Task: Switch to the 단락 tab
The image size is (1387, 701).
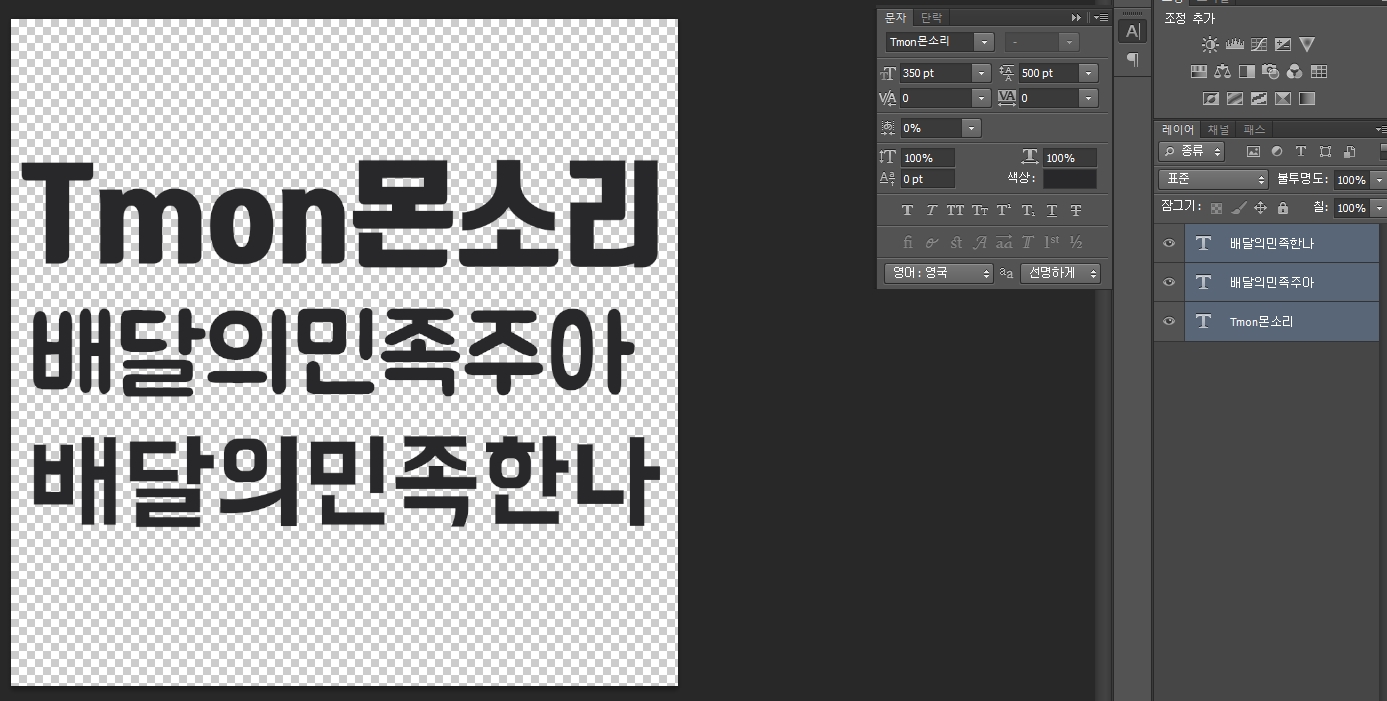Action: click(x=931, y=17)
